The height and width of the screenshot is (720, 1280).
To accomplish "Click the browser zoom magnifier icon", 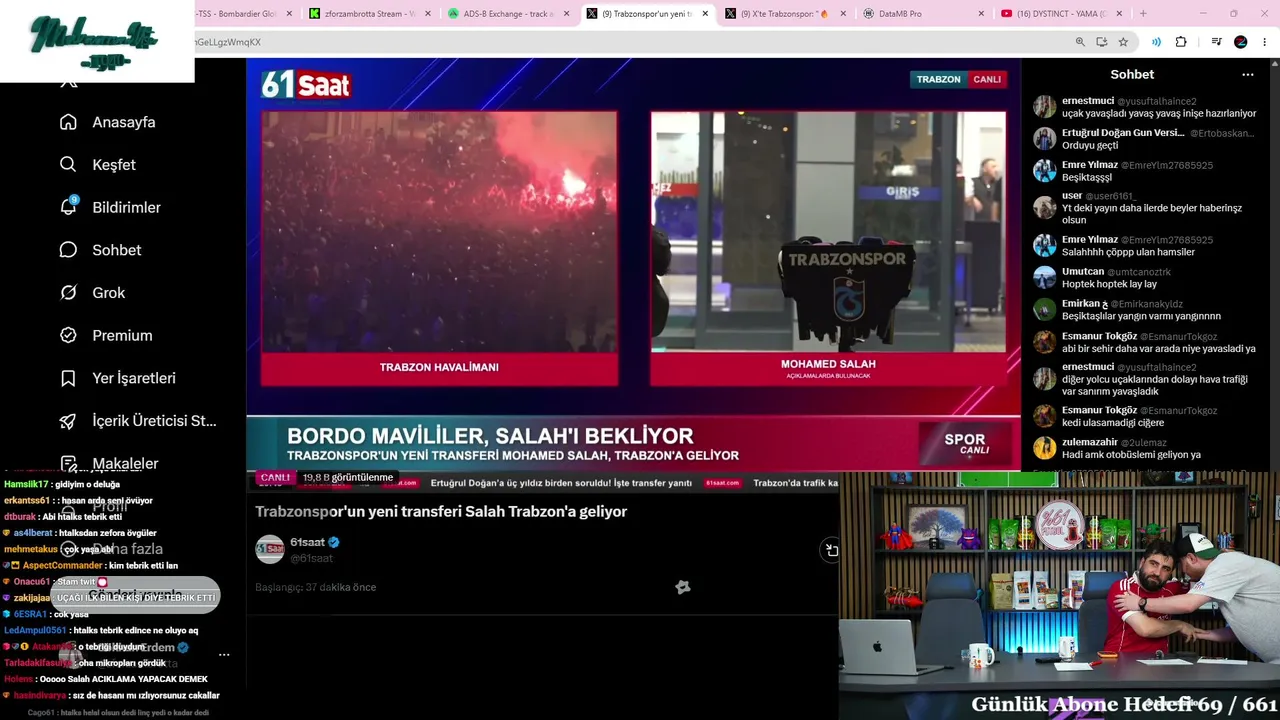I will click(1080, 42).
